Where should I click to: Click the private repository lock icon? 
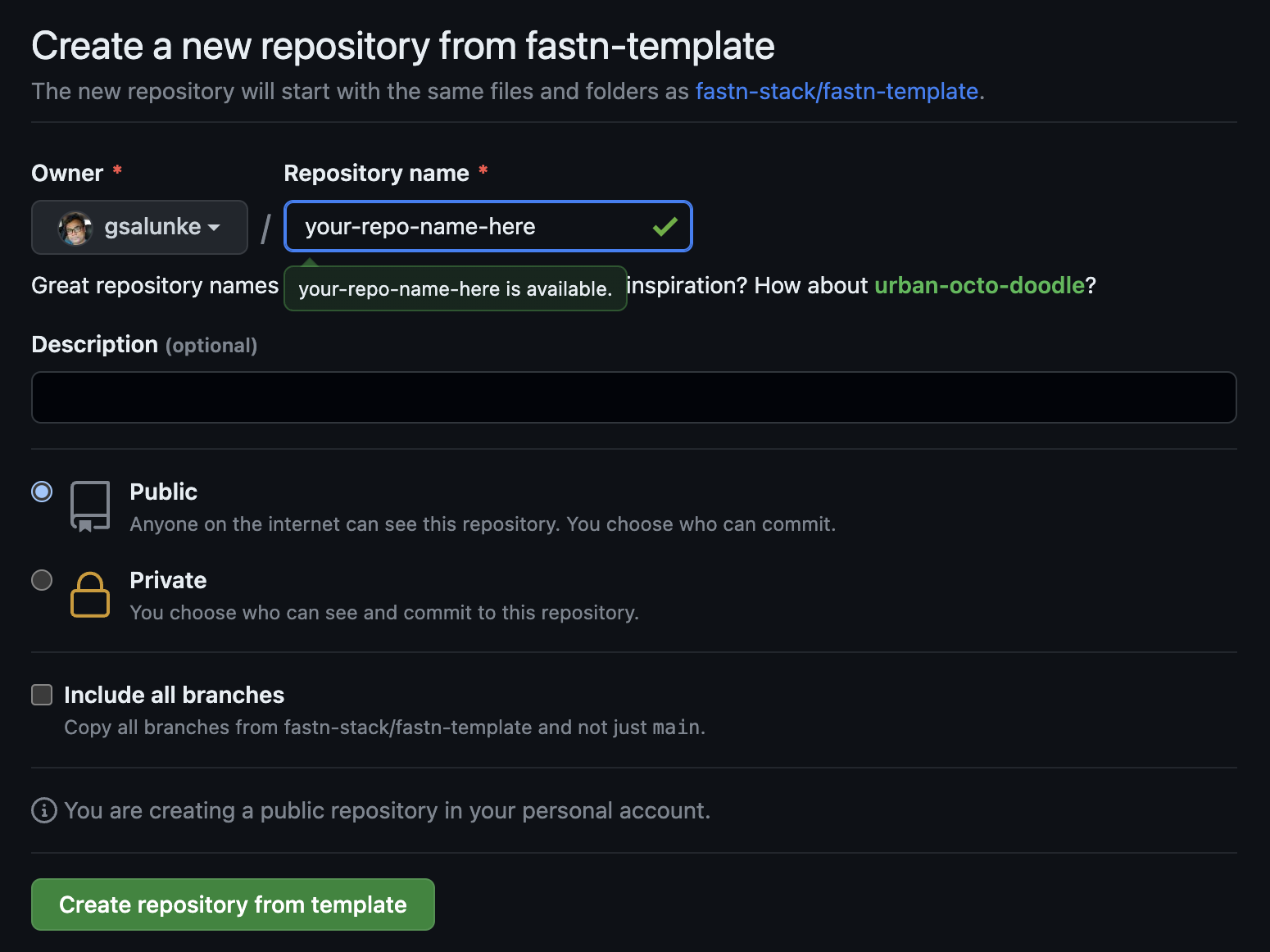click(x=90, y=595)
